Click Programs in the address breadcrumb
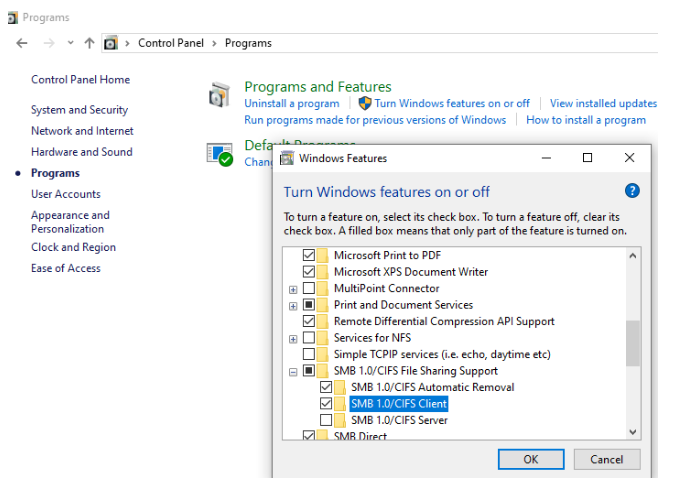The image size is (676, 500). pos(248,43)
